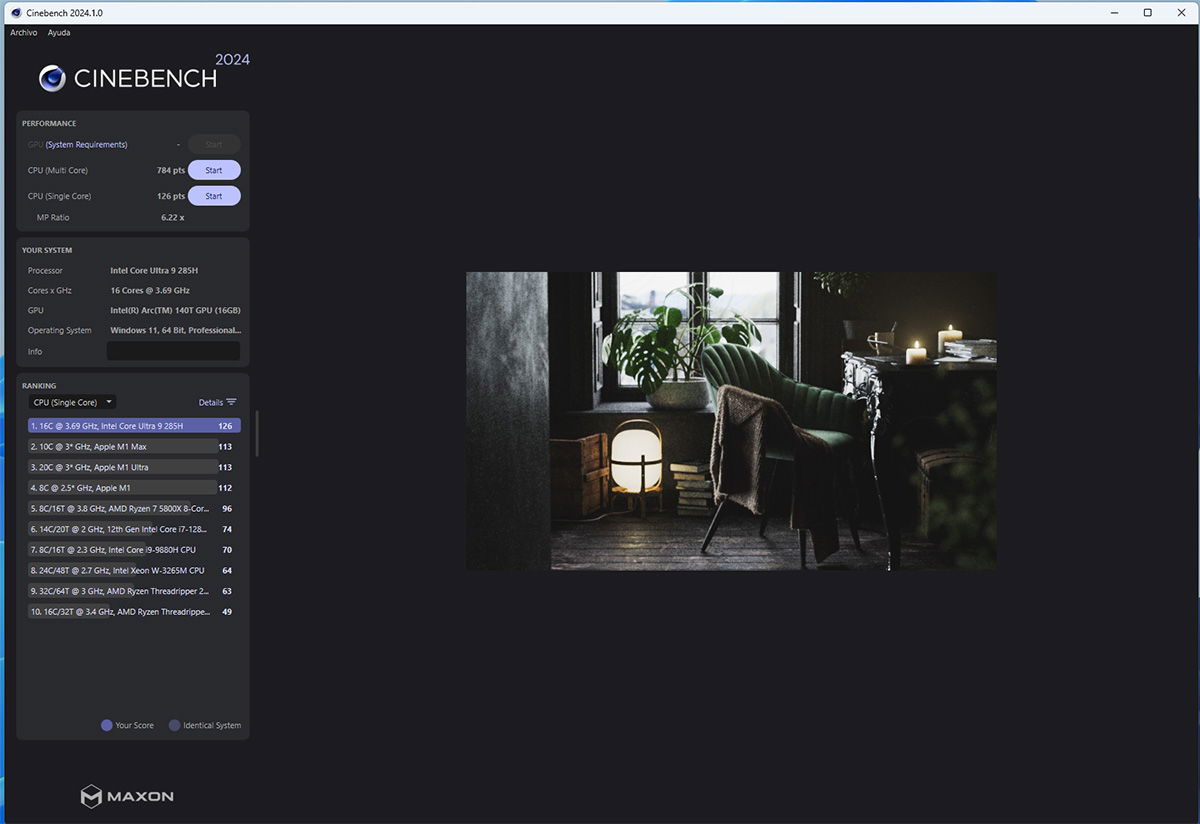1200x824 pixels.
Task: Select ranking entry Intel Core i9-9880H CPU
Action: pos(134,550)
